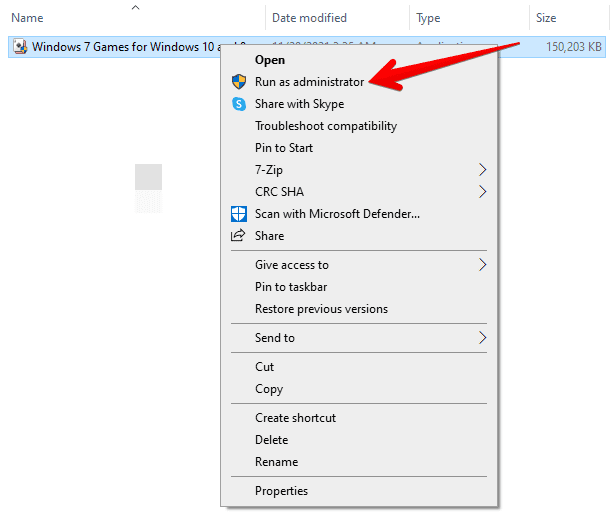Choose Restore previous versions
This screenshot has height=514, width=613.
click(x=359, y=309)
